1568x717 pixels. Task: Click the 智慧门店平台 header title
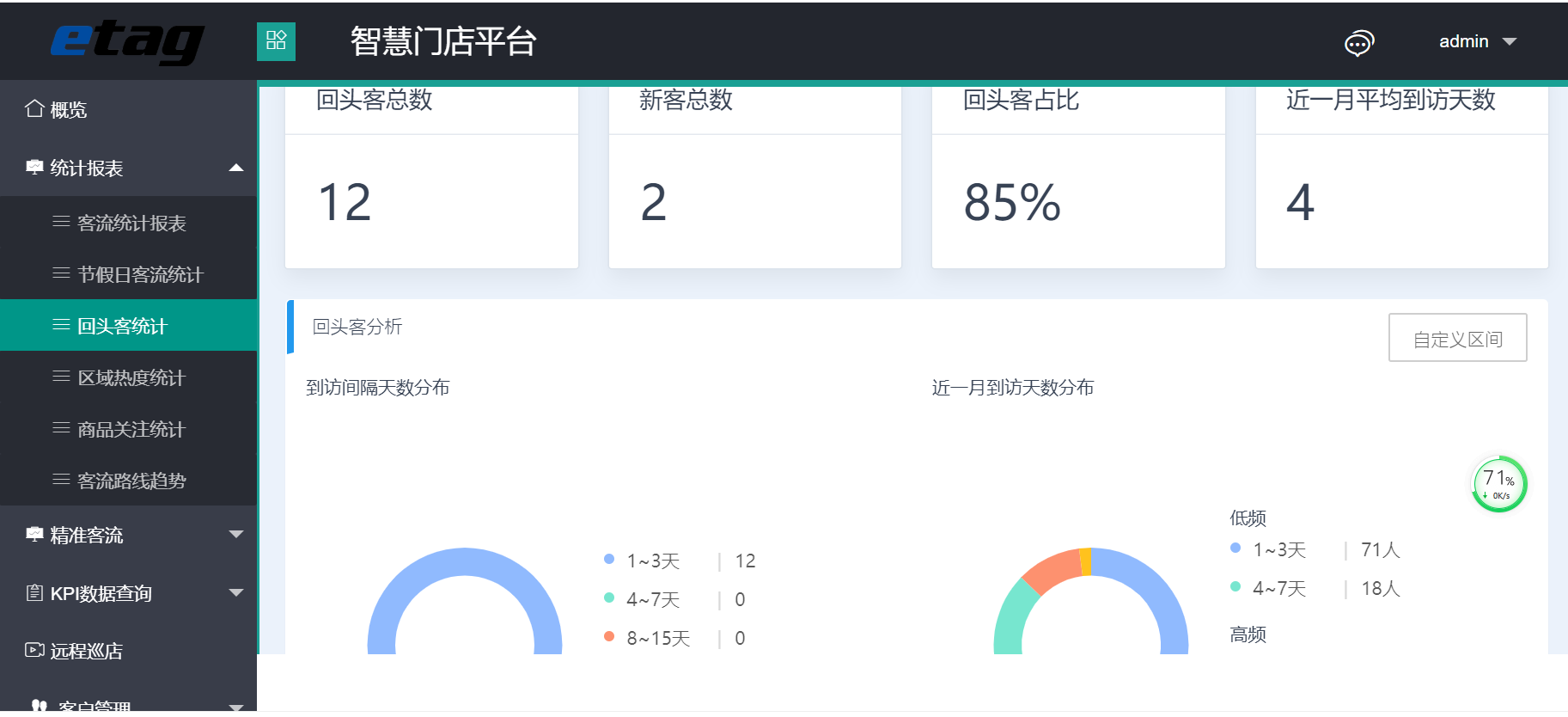pyautogui.click(x=443, y=41)
